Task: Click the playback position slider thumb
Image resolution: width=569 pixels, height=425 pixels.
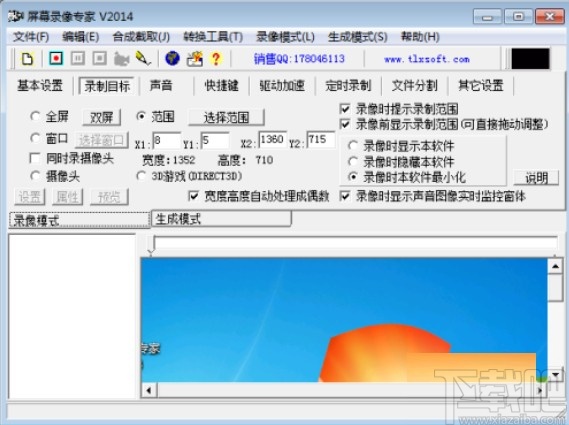Action: click(152, 245)
